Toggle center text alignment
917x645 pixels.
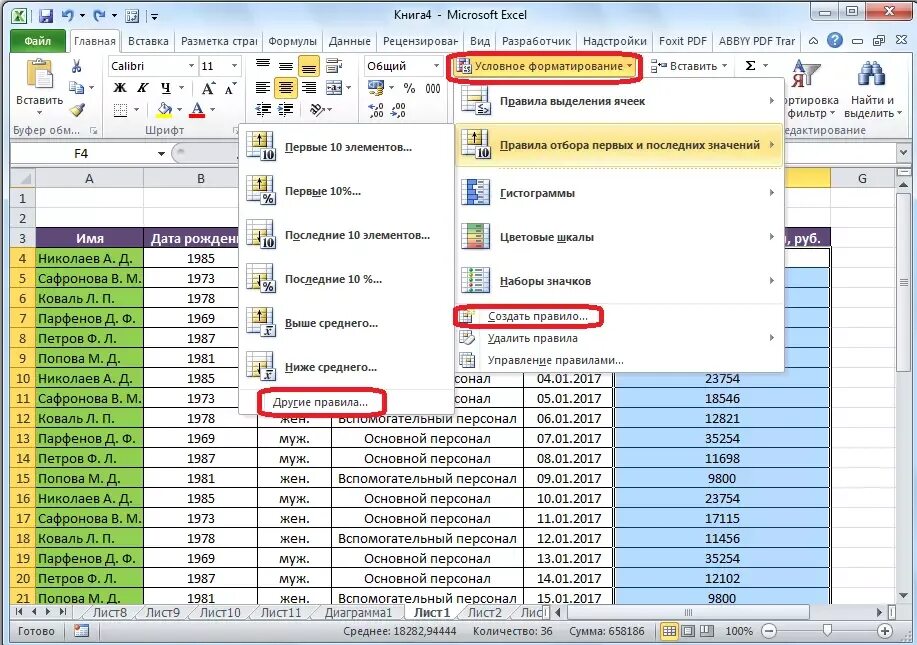tap(285, 88)
